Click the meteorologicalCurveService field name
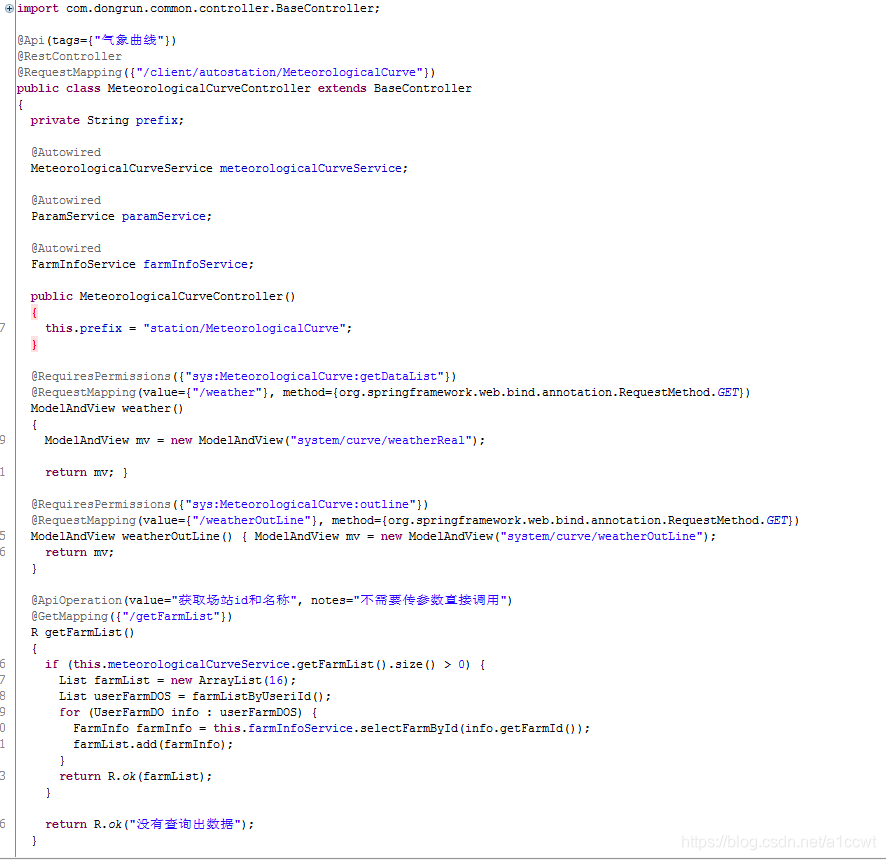 coord(311,168)
